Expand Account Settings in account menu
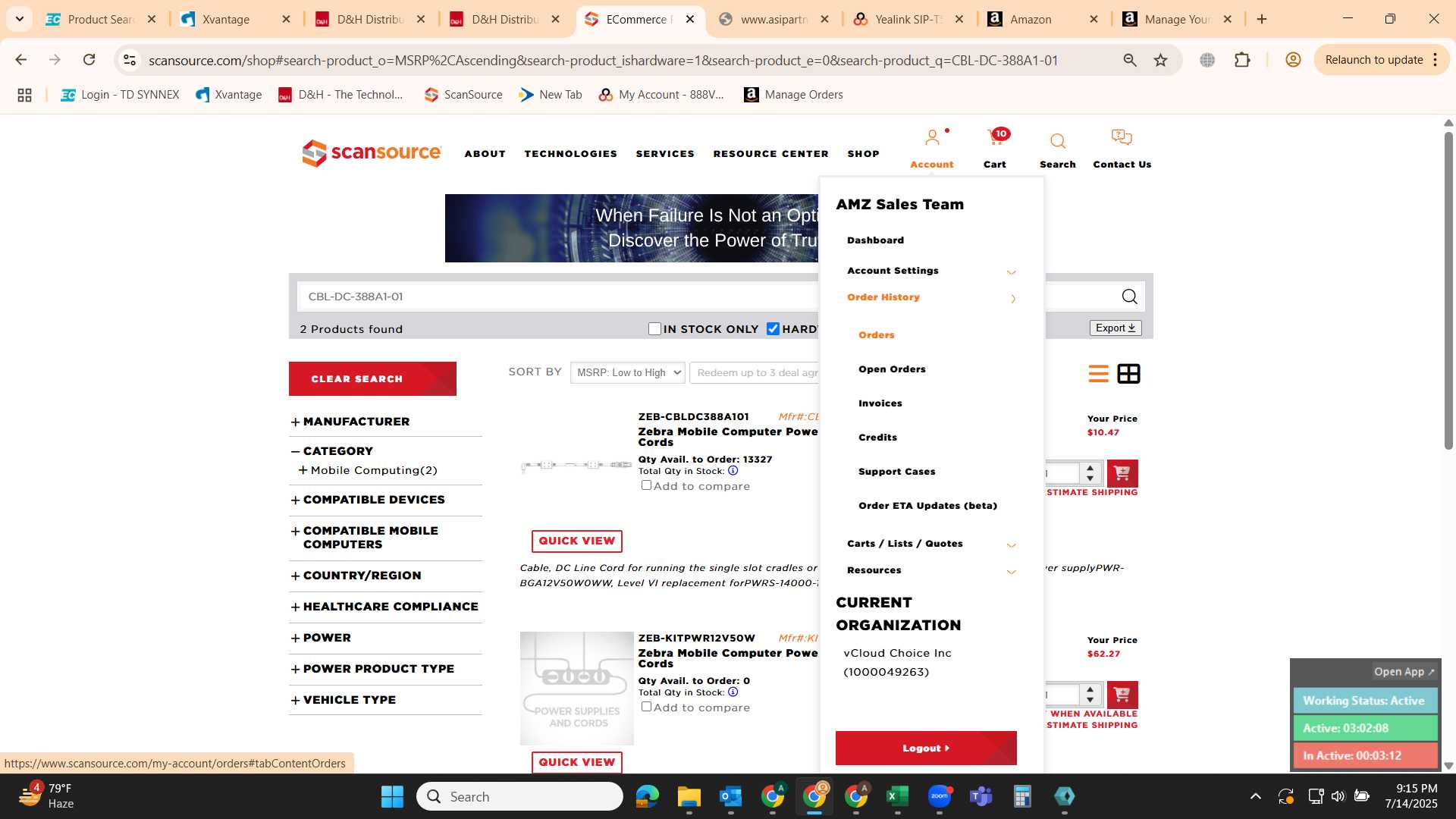The height and width of the screenshot is (819, 1456). point(1011,272)
